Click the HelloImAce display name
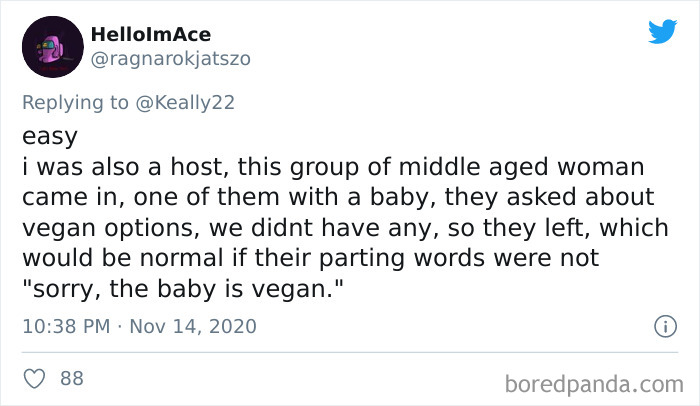 [x=151, y=35]
